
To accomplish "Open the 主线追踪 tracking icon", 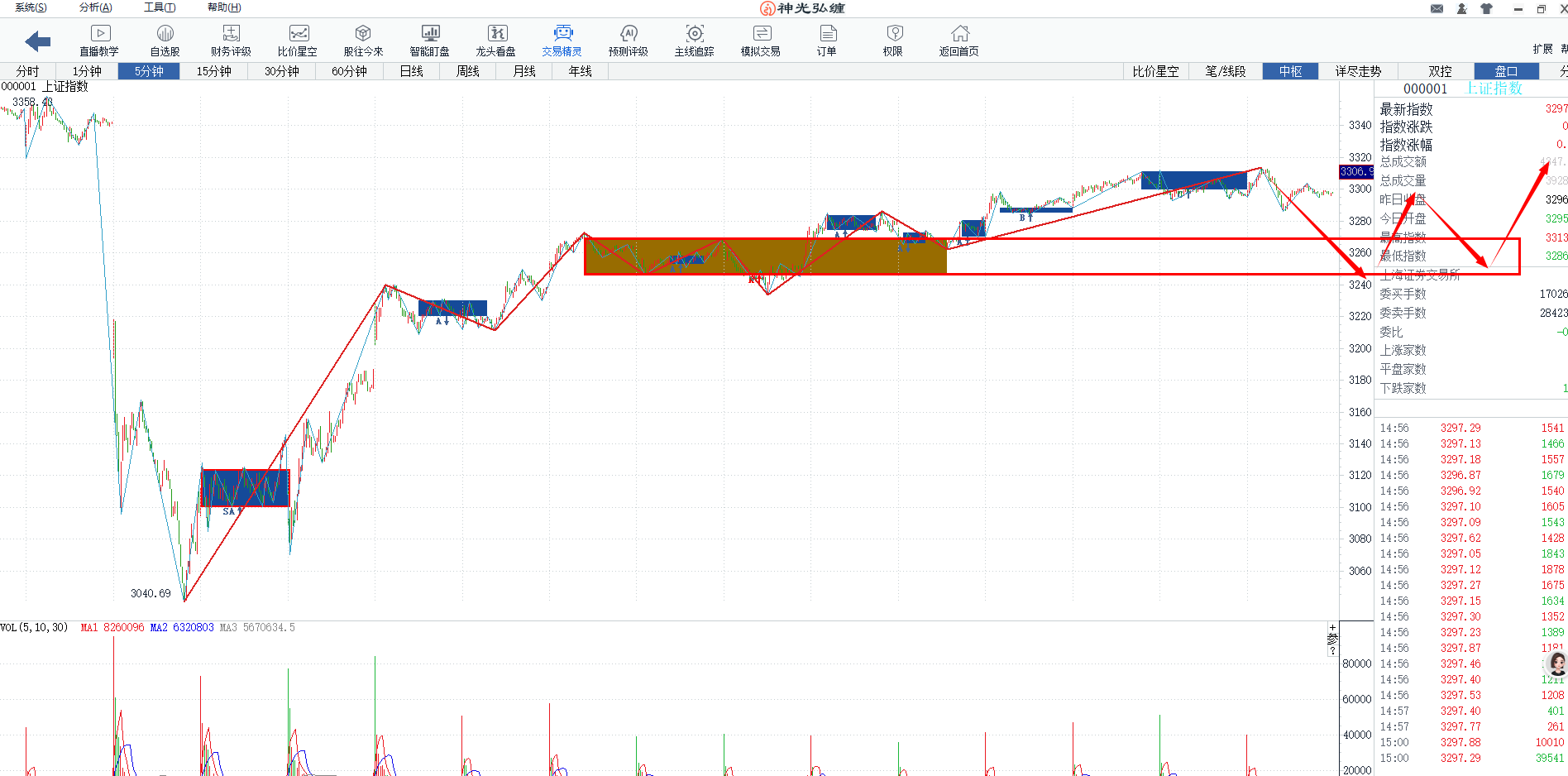I will pyautogui.click(x=695, y=40).
